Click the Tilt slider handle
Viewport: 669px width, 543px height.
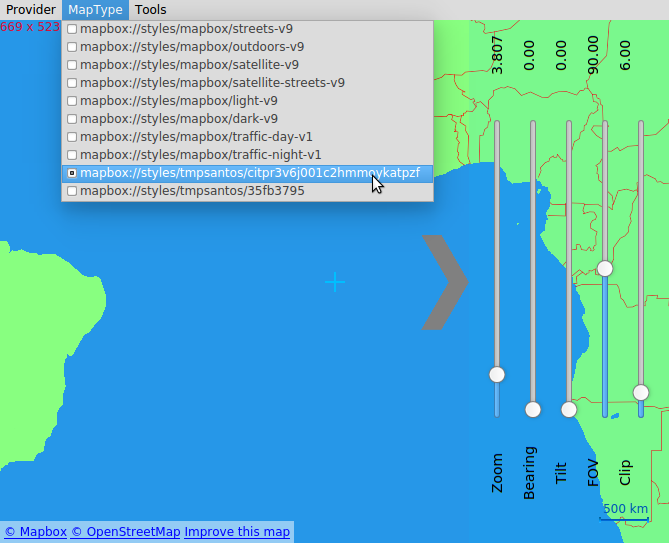click(569, 409)
